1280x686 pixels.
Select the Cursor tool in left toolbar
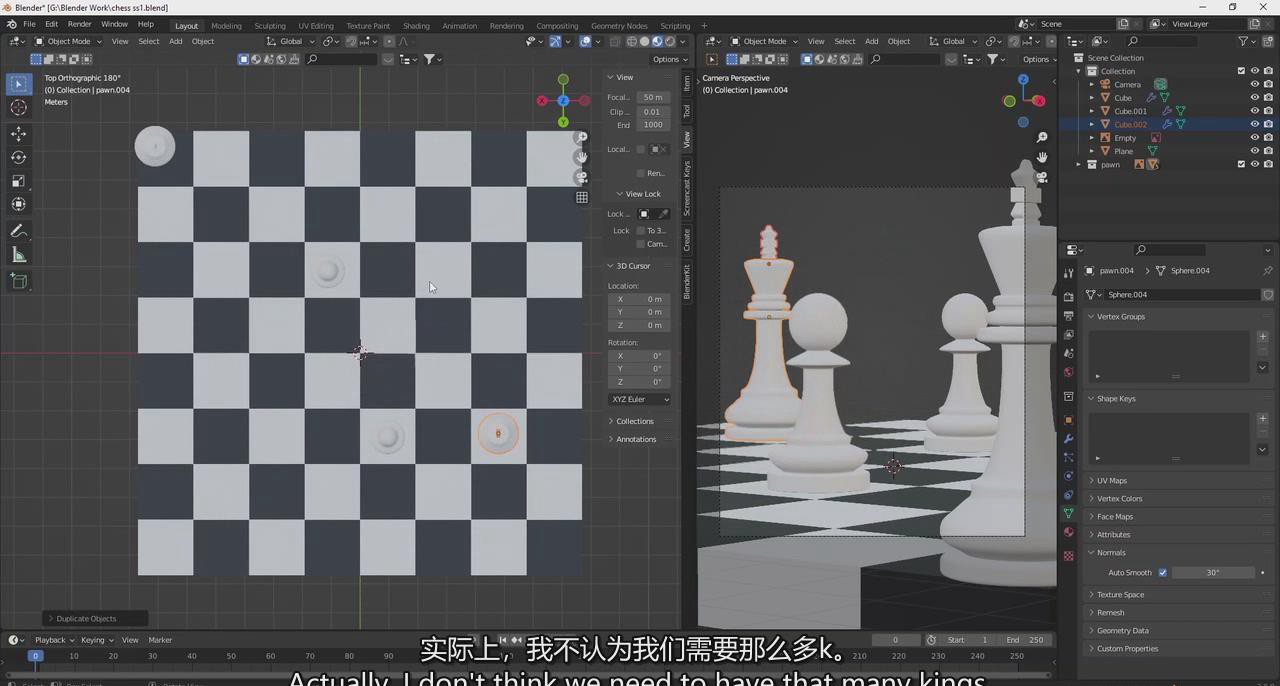pos(19,108)
